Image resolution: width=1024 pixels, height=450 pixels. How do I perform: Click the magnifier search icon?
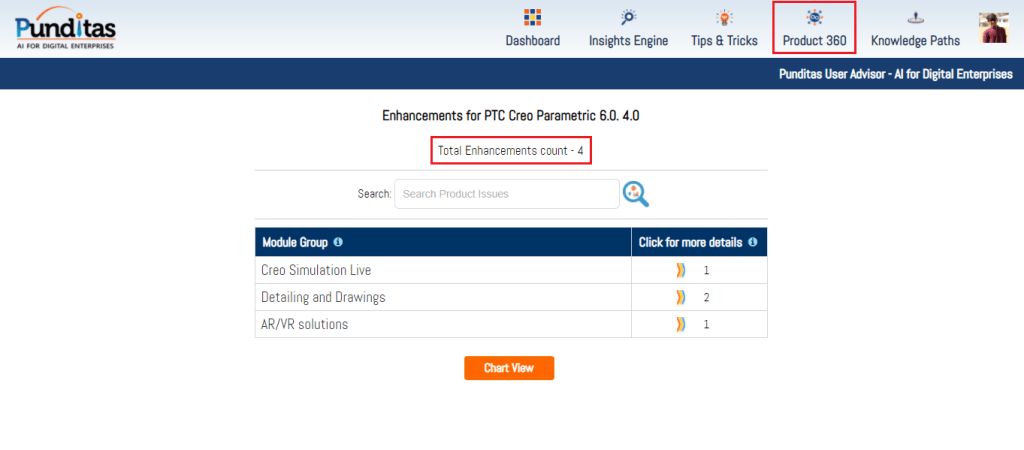pyautogui.click(x=636, y=194)
